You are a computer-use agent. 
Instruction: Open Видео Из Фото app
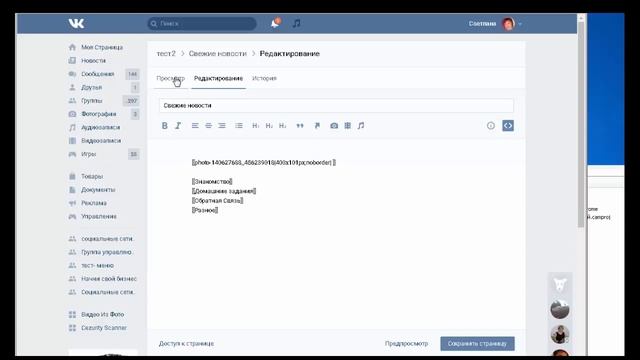click(102, 314)
